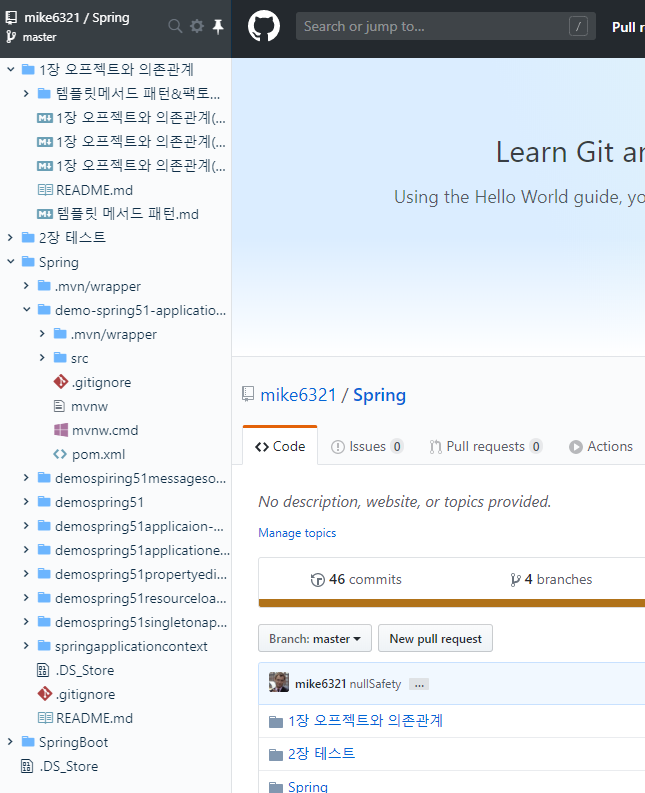The height and width of the screenshot is (793, 645).
Task: Click the commits history clock icon
Action: click(317, 580)
